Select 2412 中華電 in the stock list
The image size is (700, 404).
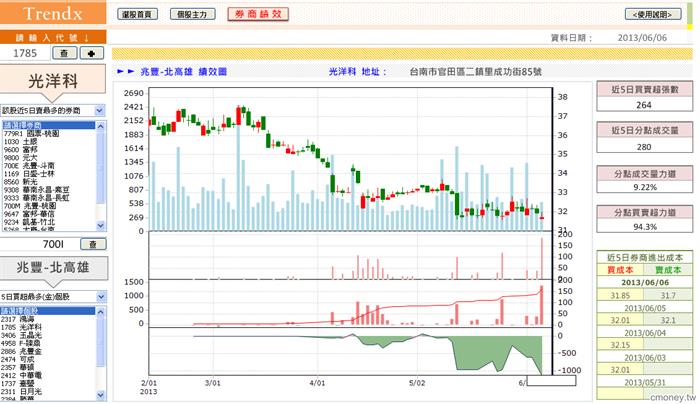pyautogui.click(x=24, y=374)
